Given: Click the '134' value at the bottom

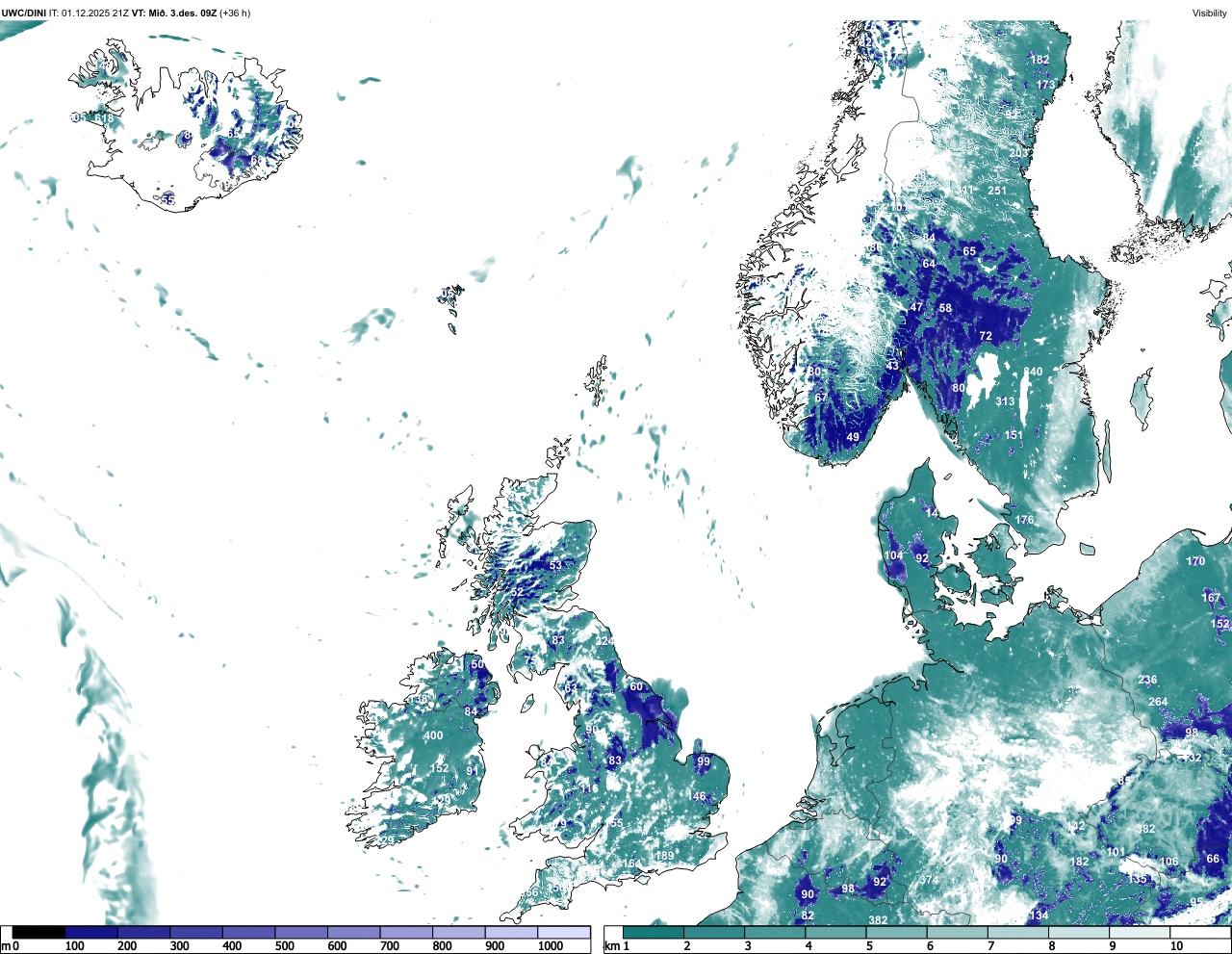Looking at the screenshot, I should 1039,915.
